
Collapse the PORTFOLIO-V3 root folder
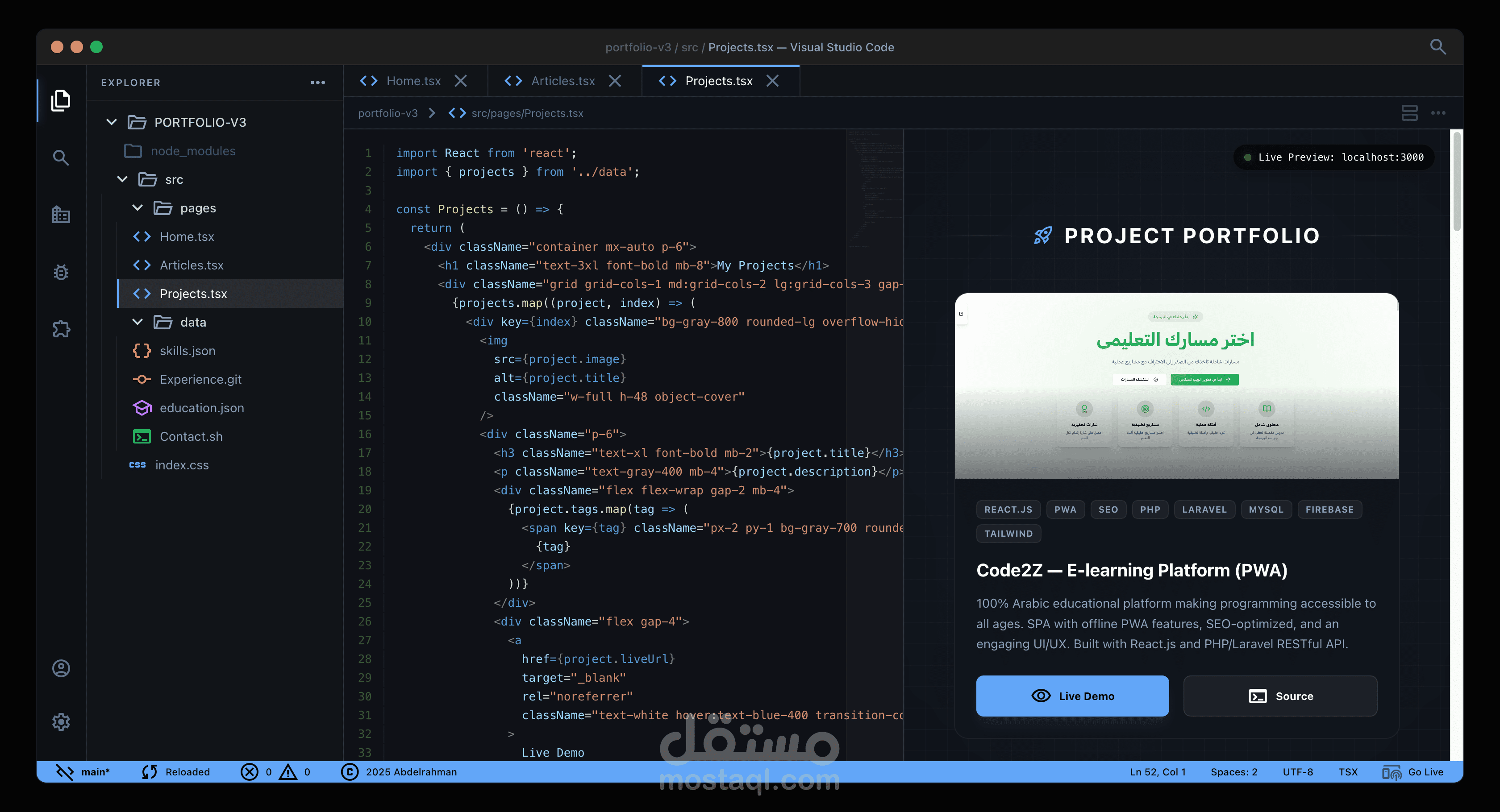tap(112, 122)
